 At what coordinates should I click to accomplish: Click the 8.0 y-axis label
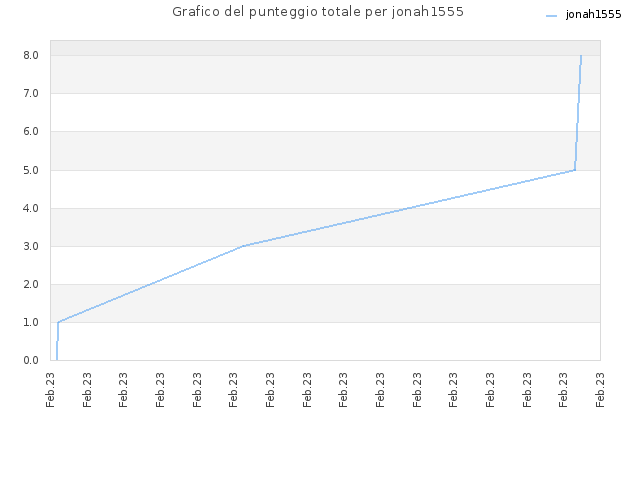point(31,55)
